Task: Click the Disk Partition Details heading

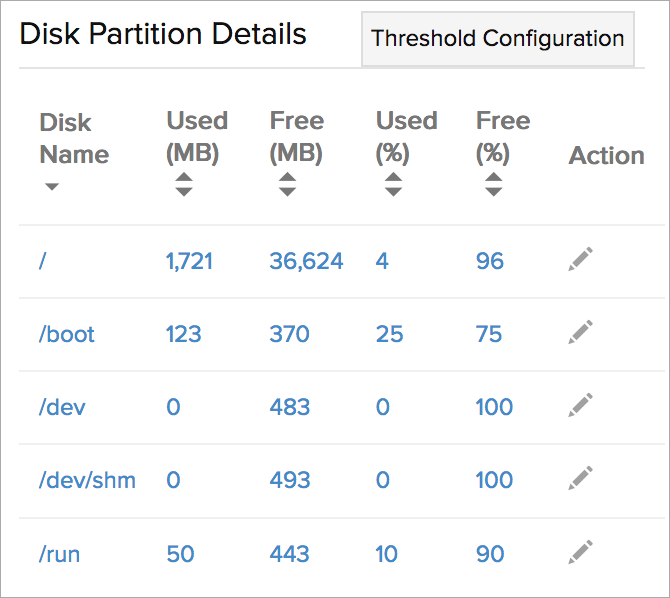Action: coord(163,34)
